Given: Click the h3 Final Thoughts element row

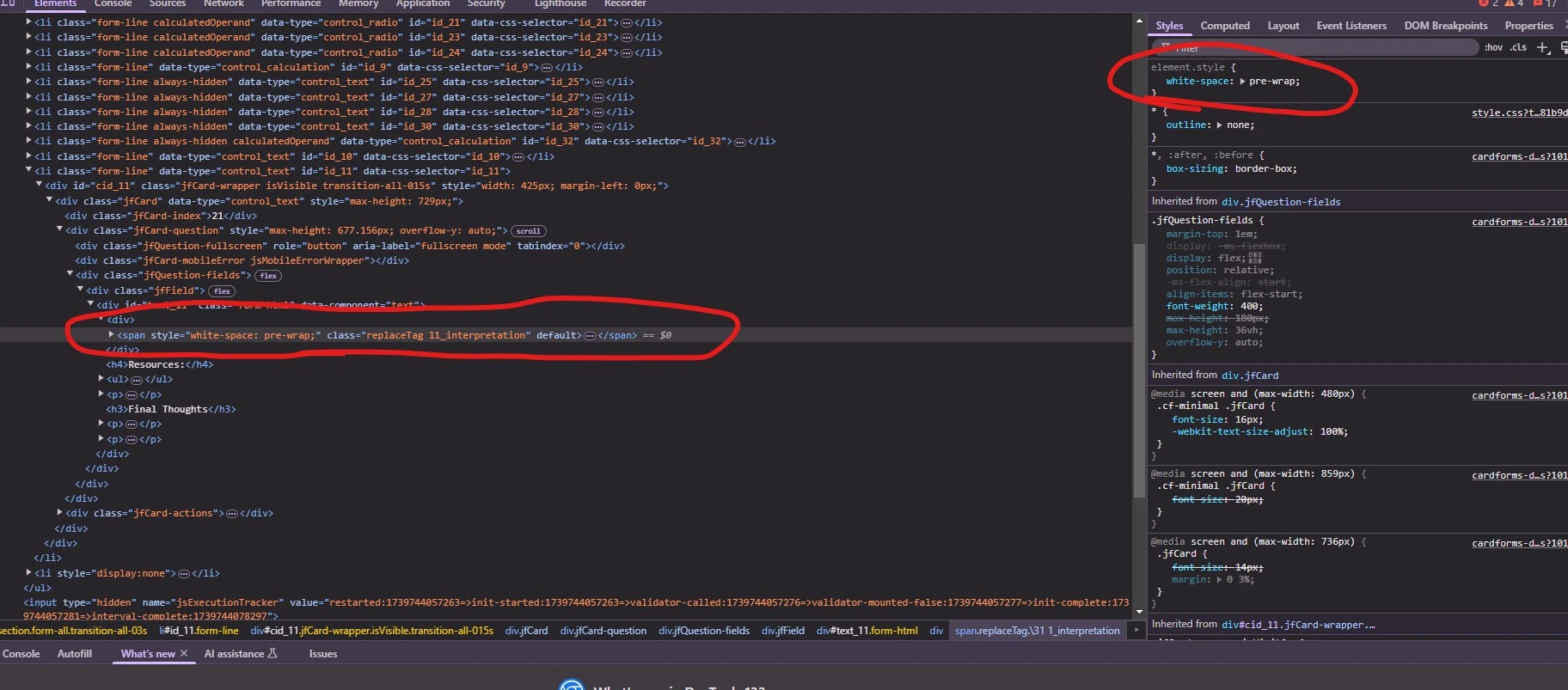Looking at the screenshot, I should tap(170, 410).
